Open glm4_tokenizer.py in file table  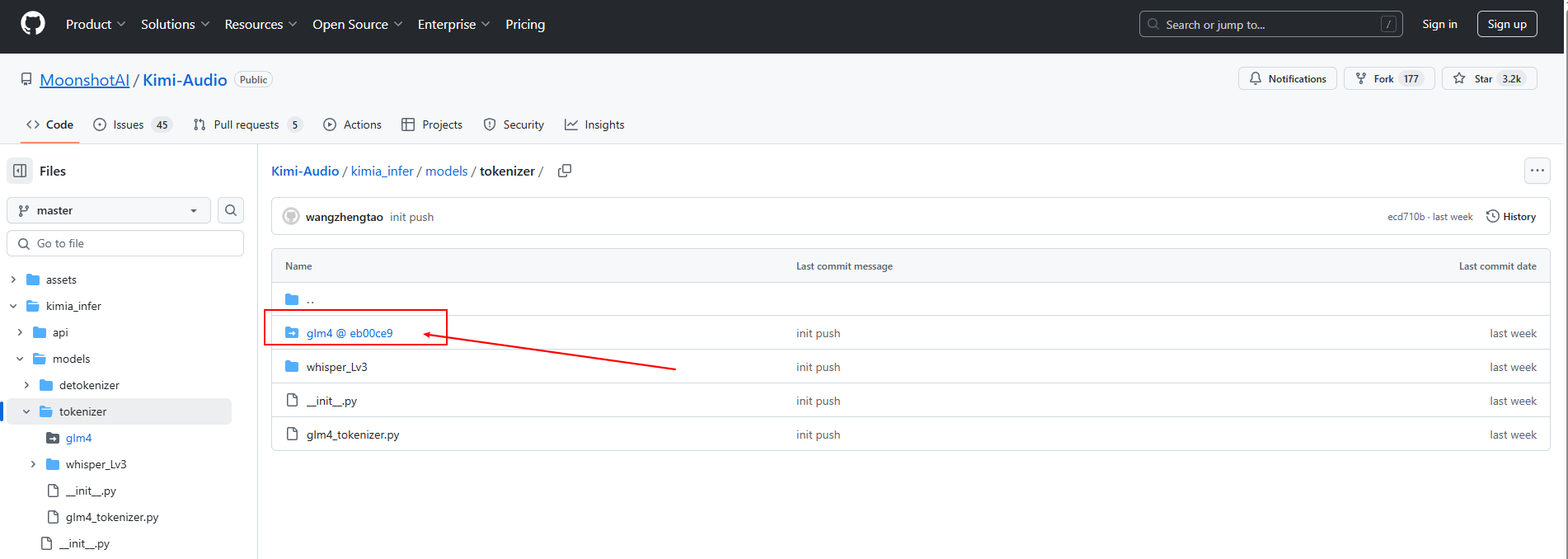[353, 435]
